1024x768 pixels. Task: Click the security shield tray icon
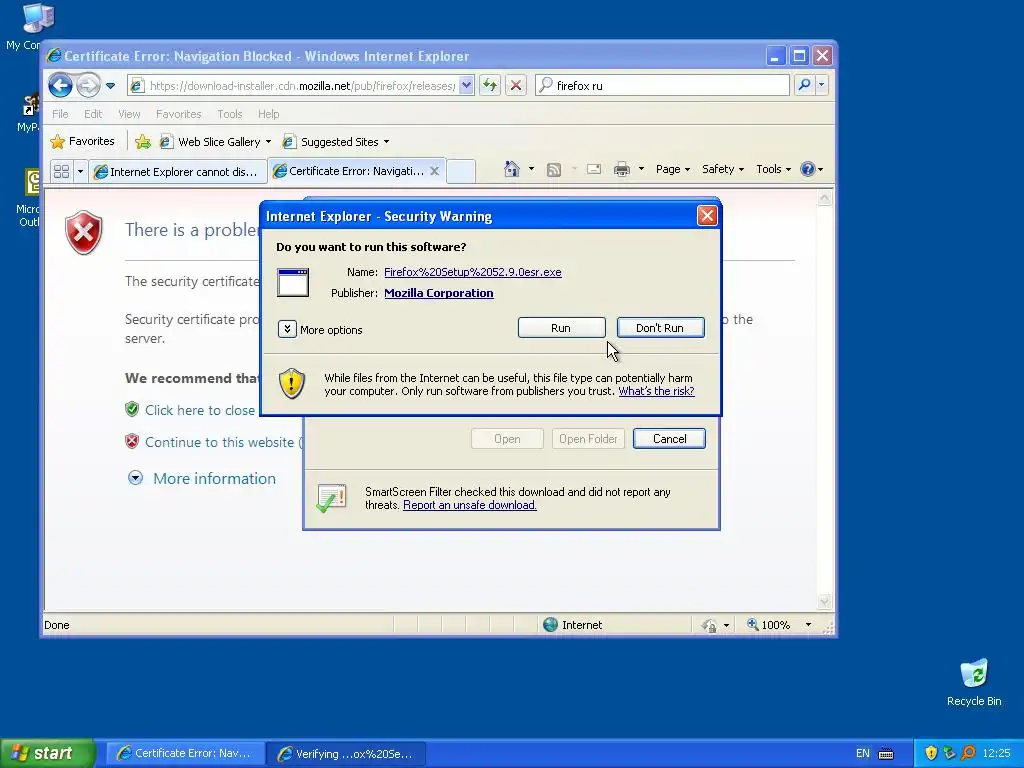pyautogui.click(x=931, y=754)
